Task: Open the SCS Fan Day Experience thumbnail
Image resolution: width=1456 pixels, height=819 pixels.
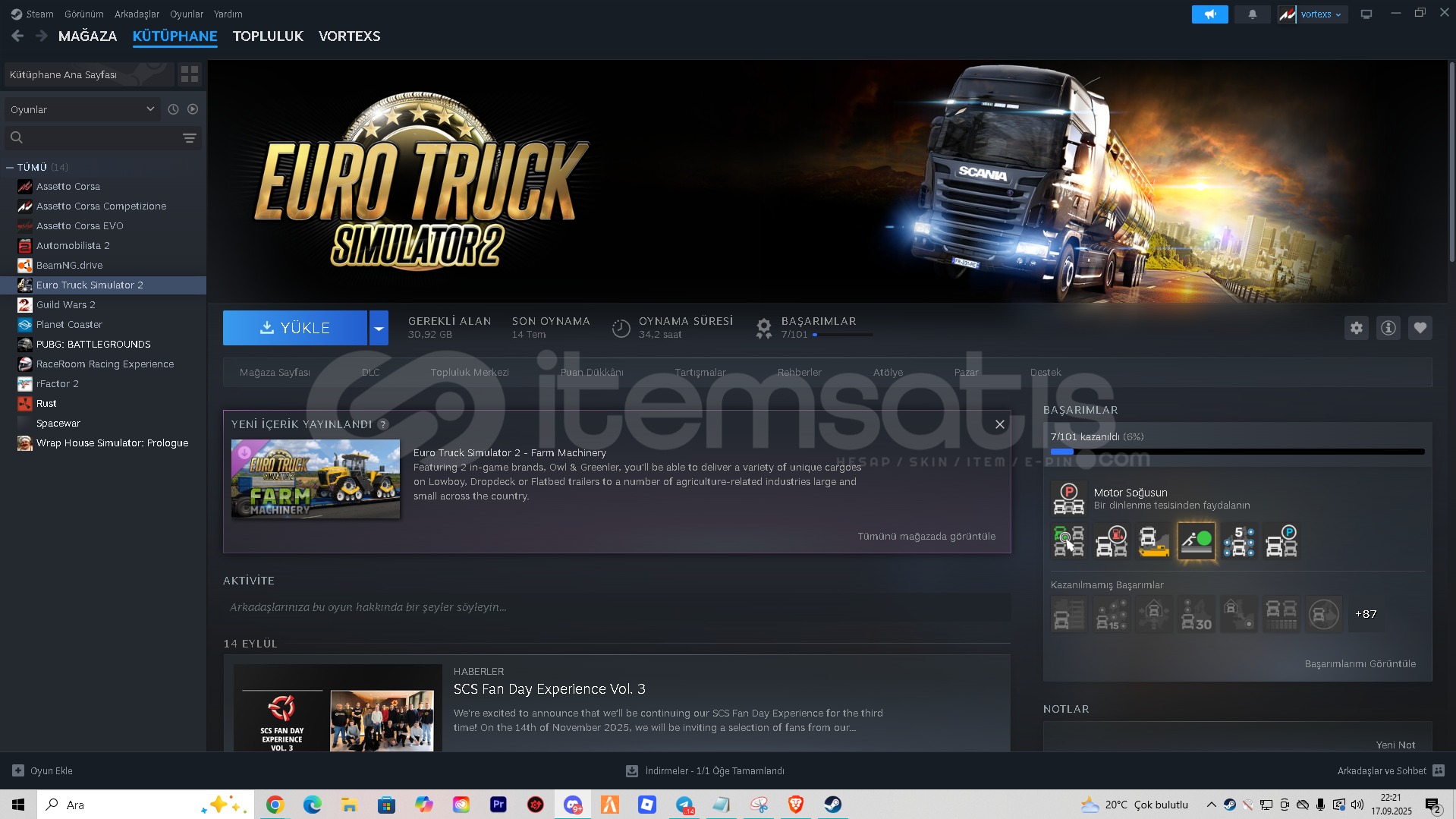Action: coord(338,708)
